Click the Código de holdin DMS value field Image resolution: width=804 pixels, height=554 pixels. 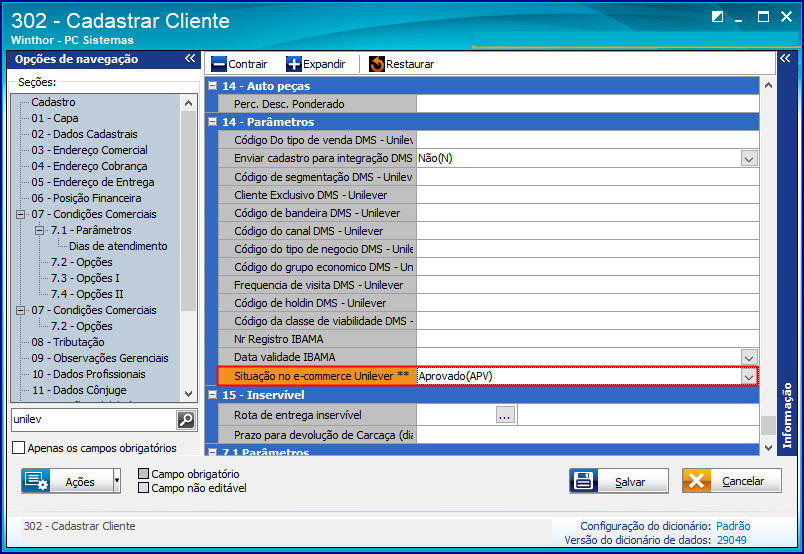point(588,303)
